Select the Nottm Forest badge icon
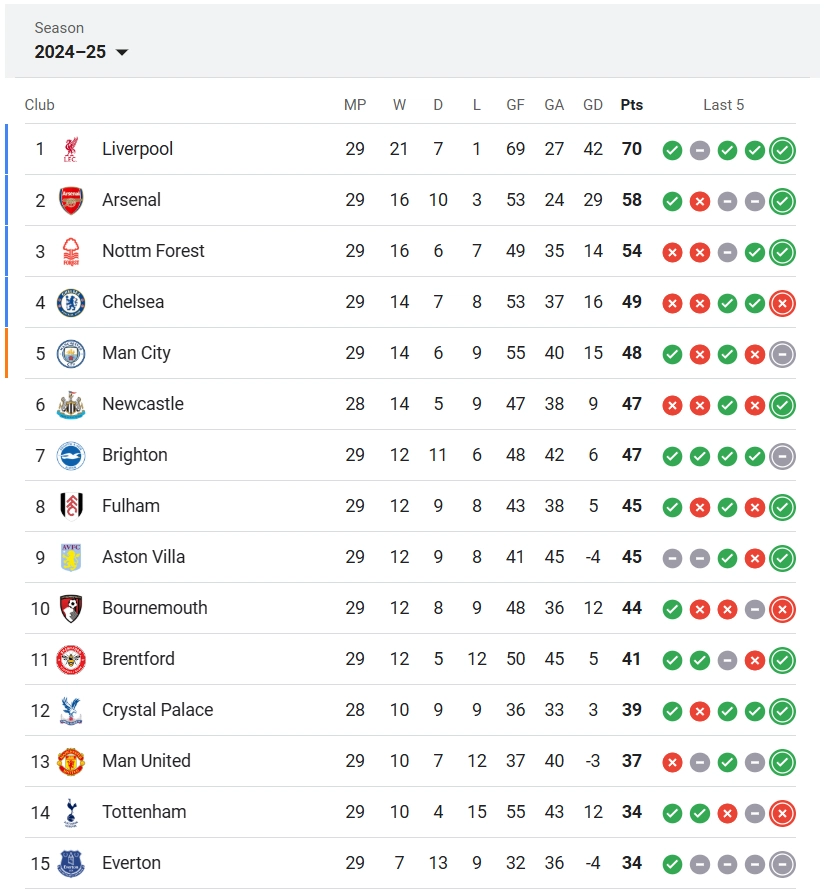The width and height of the screenshot is (824, 893). (71, 251)
